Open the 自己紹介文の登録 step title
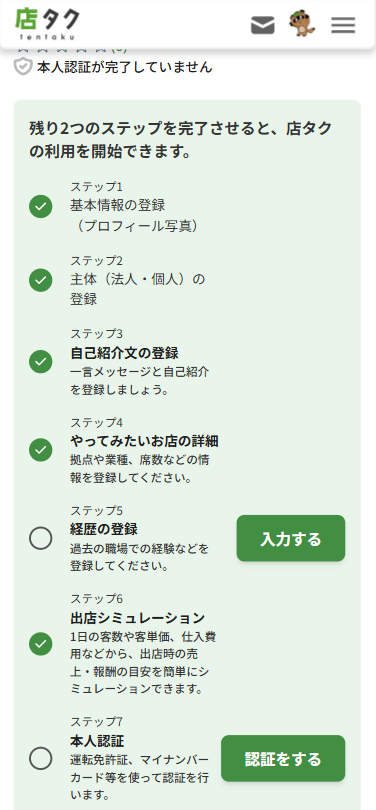The height and width of the screenshot is (810, 376). tap(124, 353)
